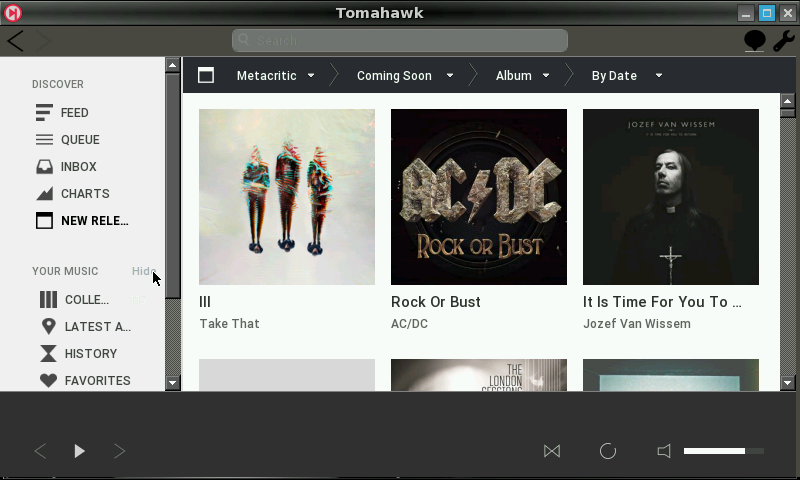This screenshot has height=480, width=800.
Task: Toggle repeat mode
Action: [608, 451]
